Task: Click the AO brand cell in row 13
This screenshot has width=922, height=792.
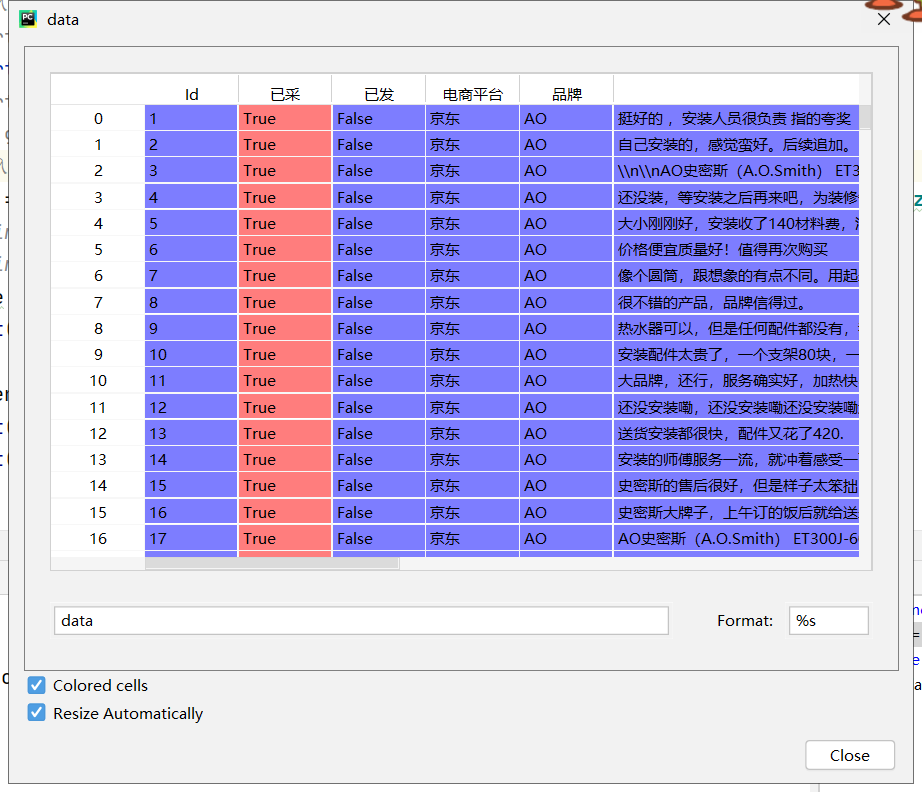Action: (x=566, y=459)
